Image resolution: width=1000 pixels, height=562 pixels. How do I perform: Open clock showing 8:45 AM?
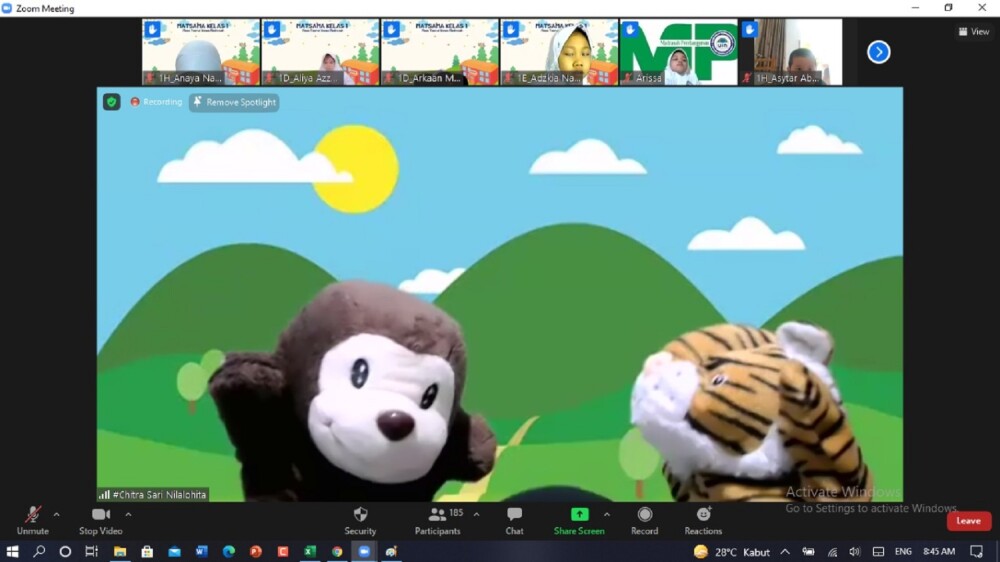(939, 551)
